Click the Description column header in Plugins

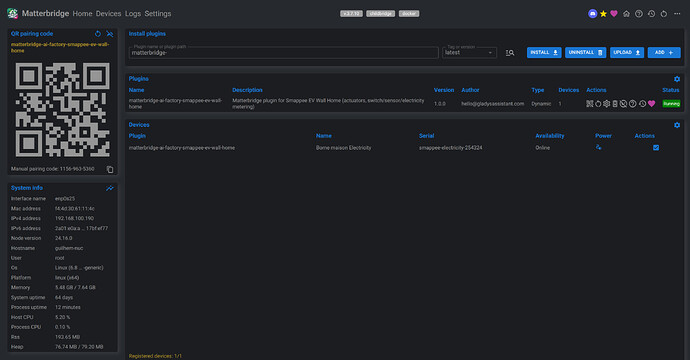coord(247,90)
